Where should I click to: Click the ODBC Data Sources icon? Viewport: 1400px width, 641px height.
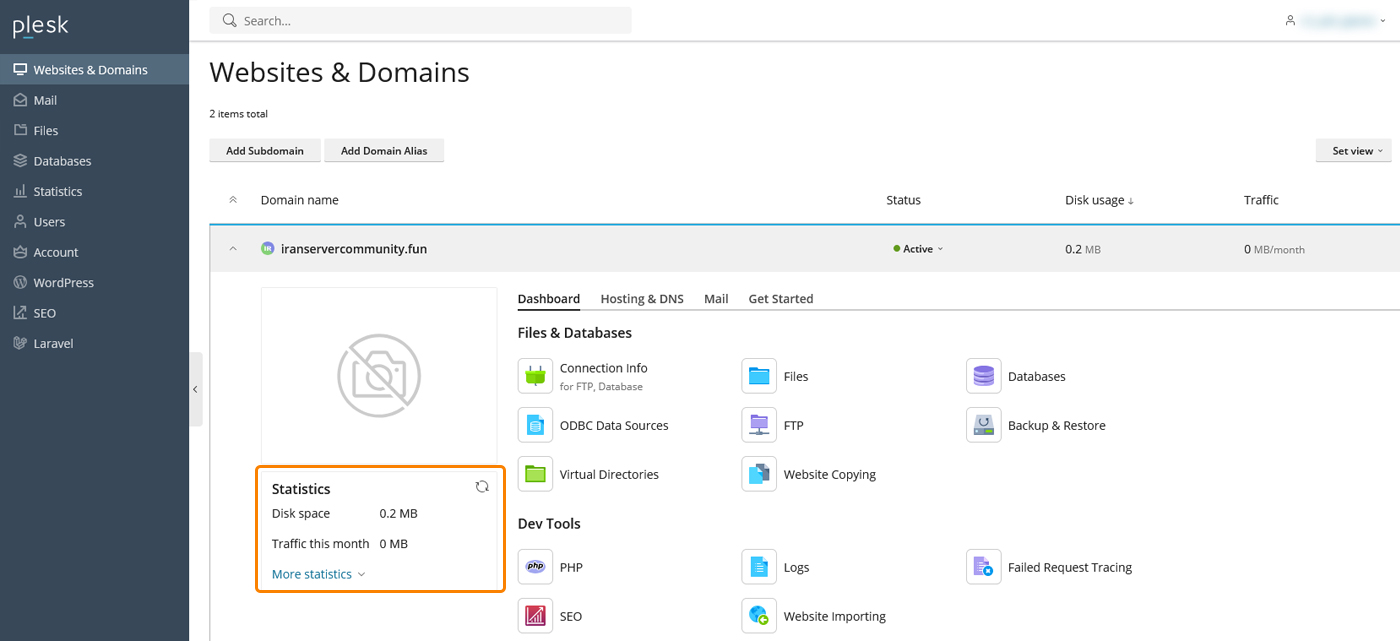pyautogui.click(x=535, y=425)
